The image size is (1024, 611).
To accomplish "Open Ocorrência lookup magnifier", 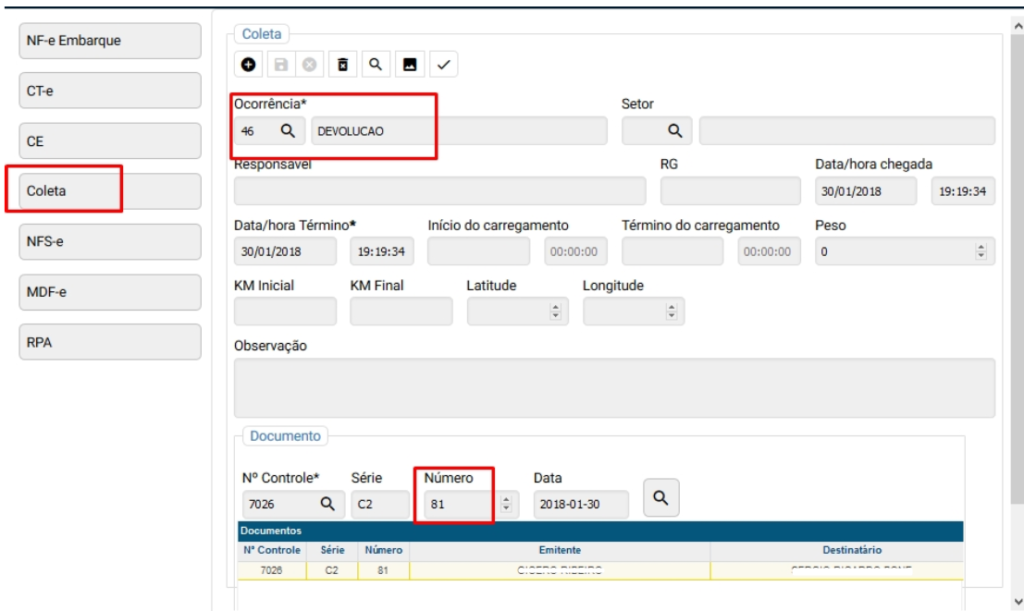I will pos(287,131).
